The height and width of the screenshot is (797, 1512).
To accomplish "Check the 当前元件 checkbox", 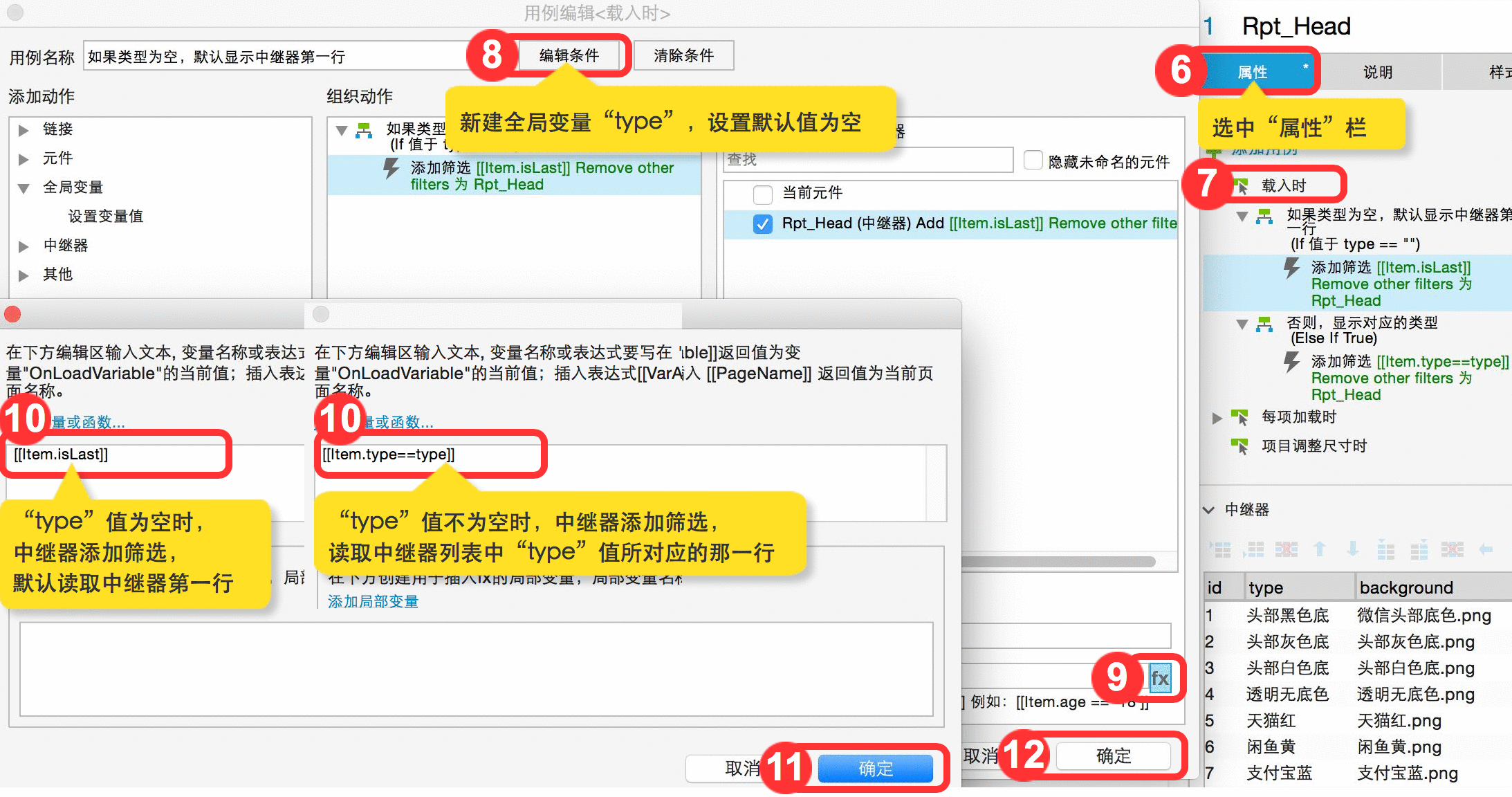I will 763,194.
